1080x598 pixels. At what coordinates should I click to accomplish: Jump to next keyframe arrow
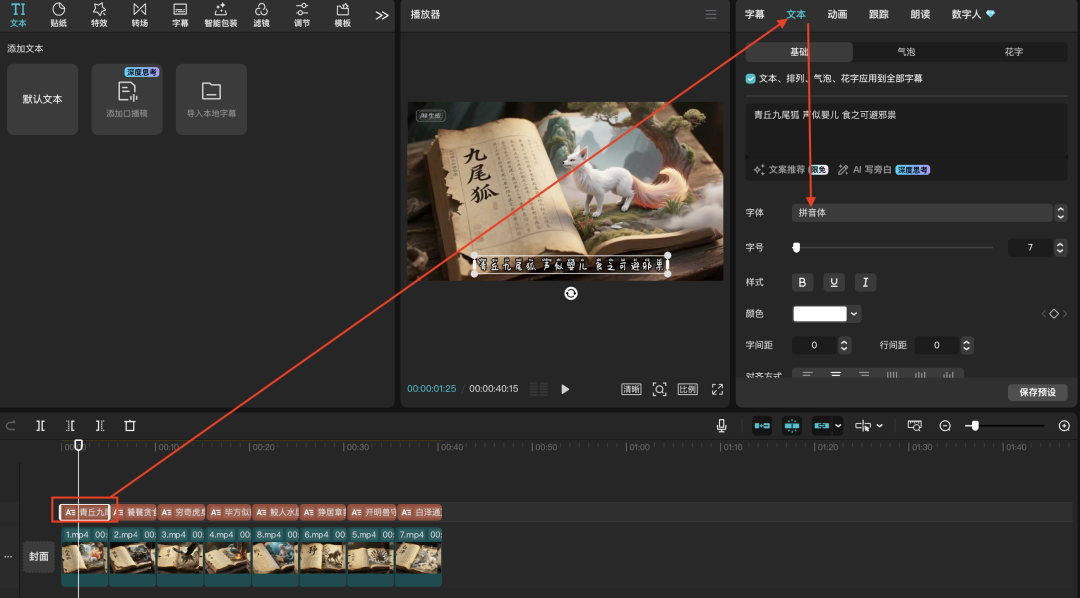(1065, 314)
